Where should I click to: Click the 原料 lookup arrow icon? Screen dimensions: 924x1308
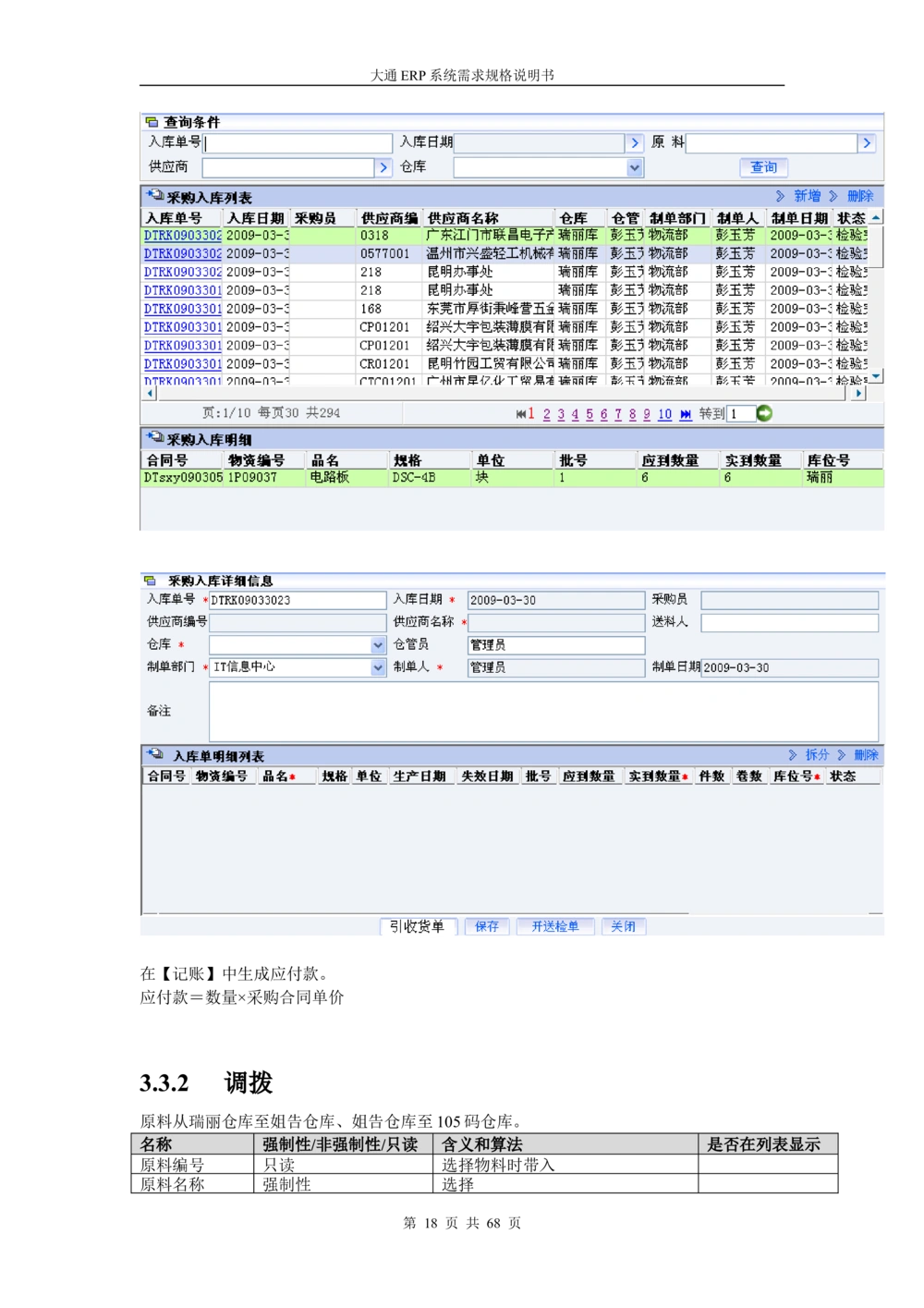pos(866,142)
